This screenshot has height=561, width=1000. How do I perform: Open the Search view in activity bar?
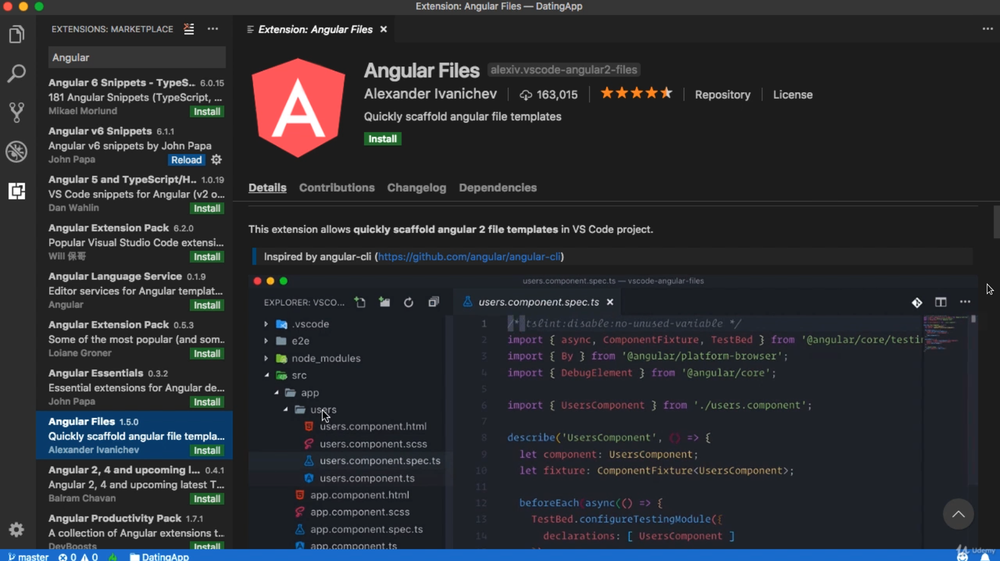pyautogui.click(x=17, y=73)
